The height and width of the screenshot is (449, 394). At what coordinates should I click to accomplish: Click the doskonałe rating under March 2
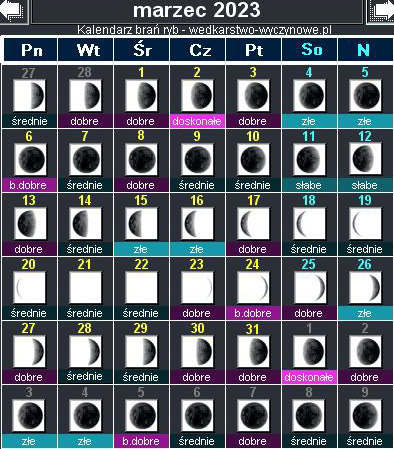197,121
